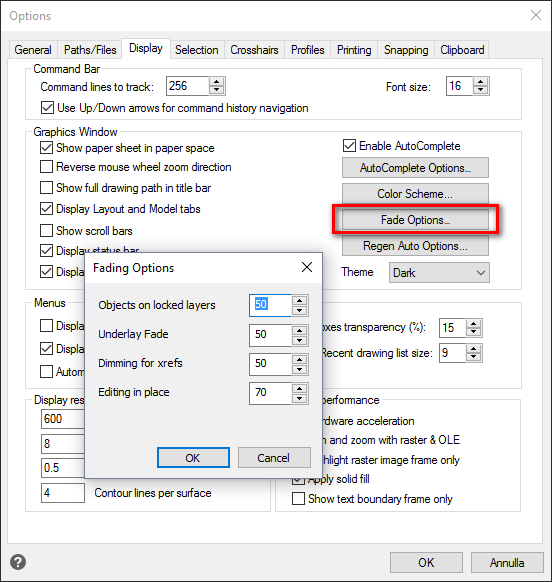Screen dimensions: 552x582
Task: Increase Objects on locked layers value
Action: pos(299,300)
